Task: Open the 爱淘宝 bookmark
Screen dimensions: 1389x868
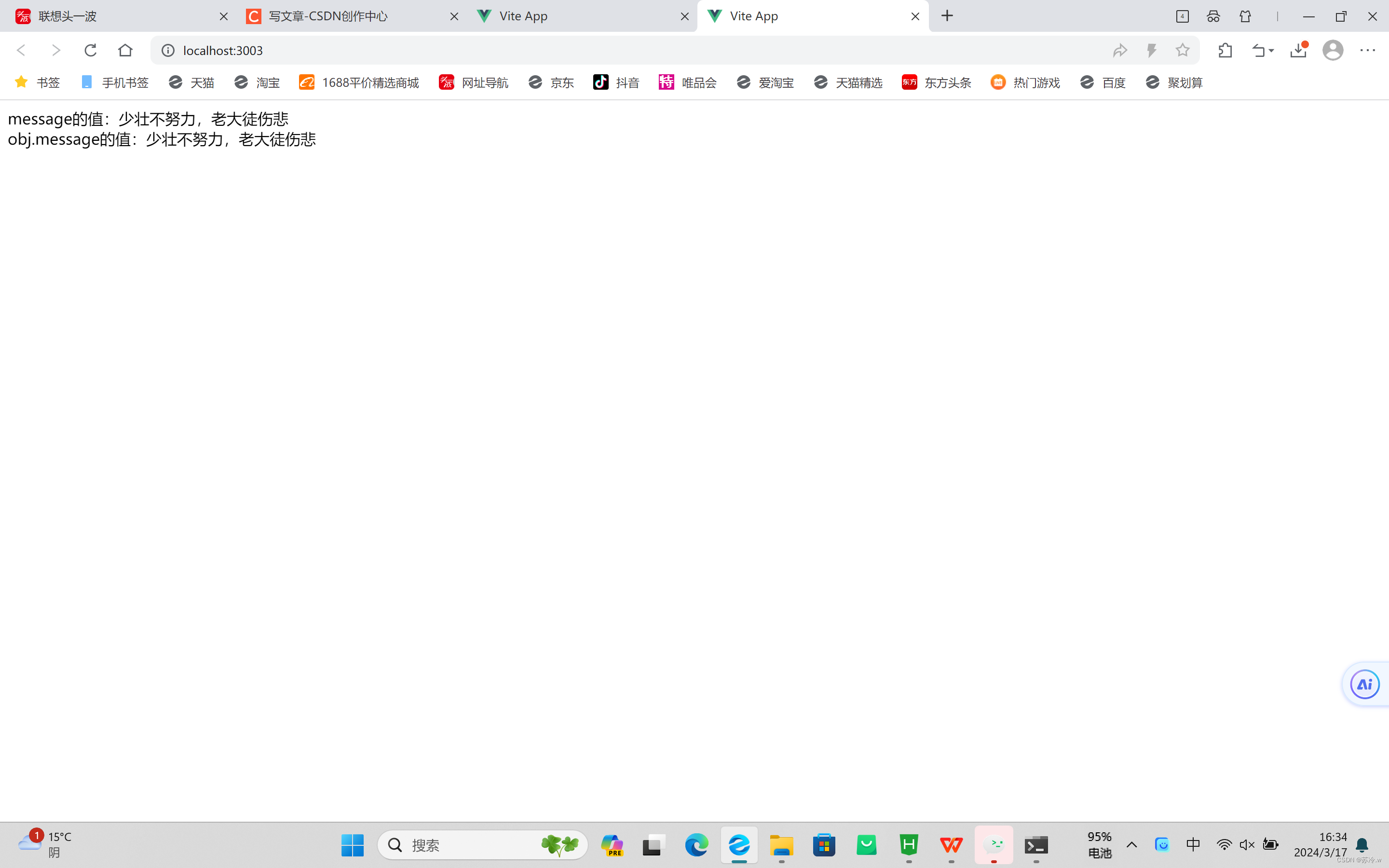Action: click(x=766, y=82)
